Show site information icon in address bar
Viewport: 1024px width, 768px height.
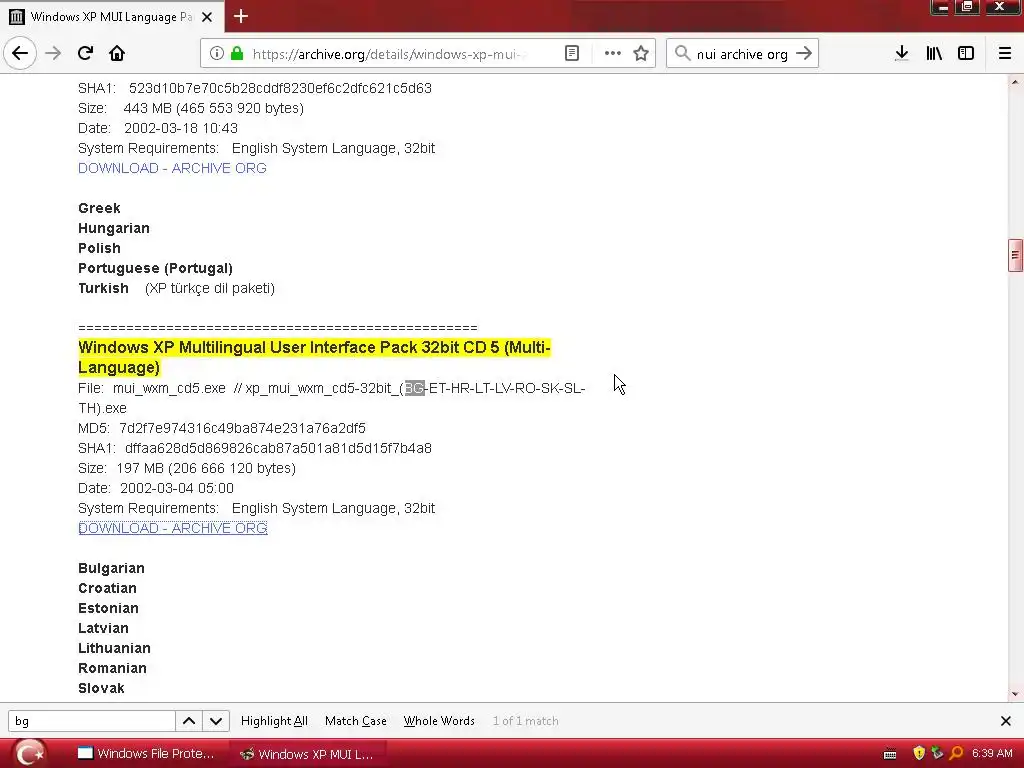coord(216,54)
